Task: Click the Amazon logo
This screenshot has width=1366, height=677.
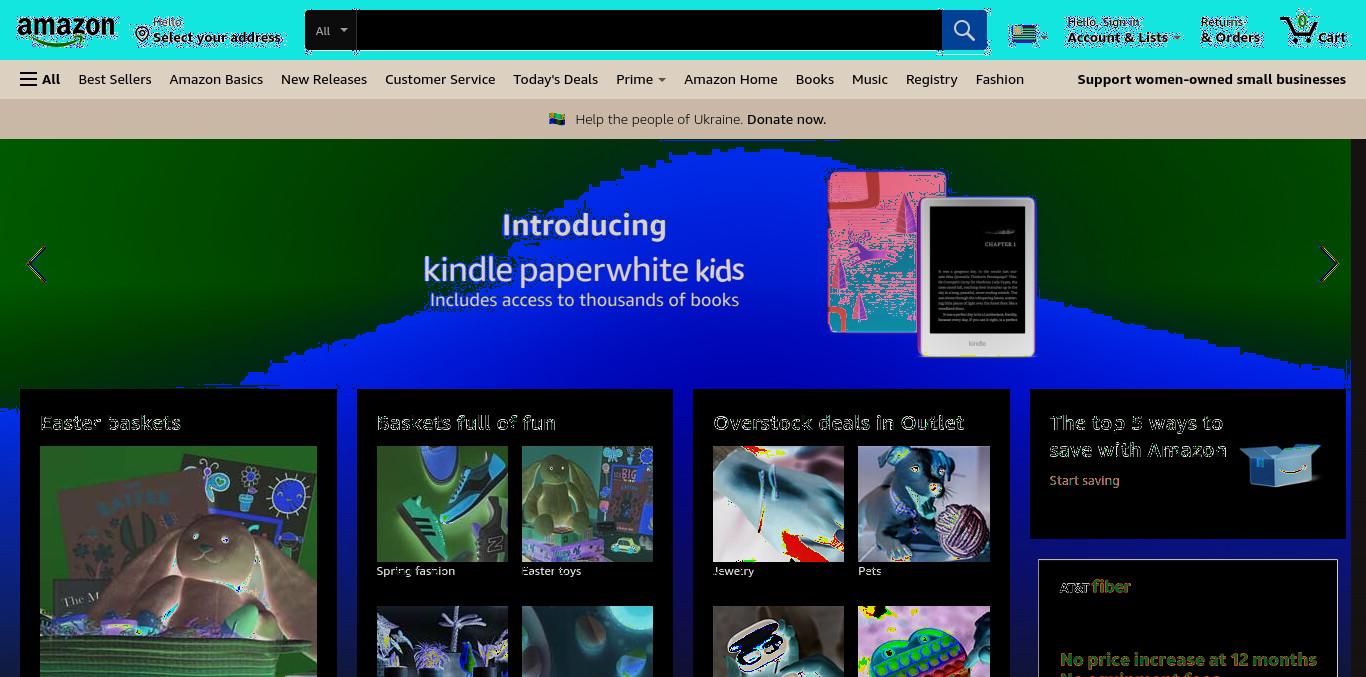Action: tap(66, 31)
